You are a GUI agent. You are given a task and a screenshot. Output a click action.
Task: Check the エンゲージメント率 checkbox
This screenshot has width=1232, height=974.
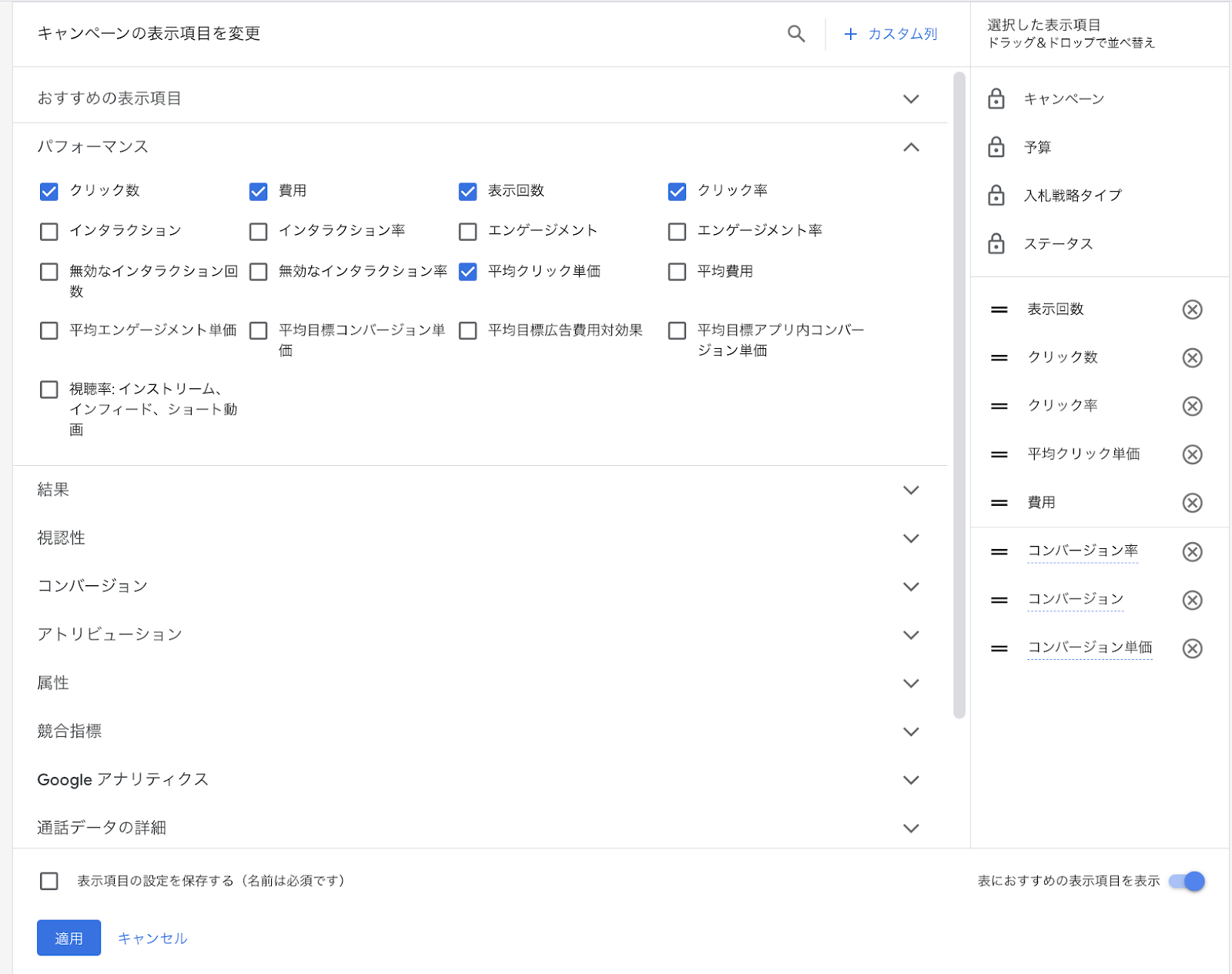click(677, 231)
